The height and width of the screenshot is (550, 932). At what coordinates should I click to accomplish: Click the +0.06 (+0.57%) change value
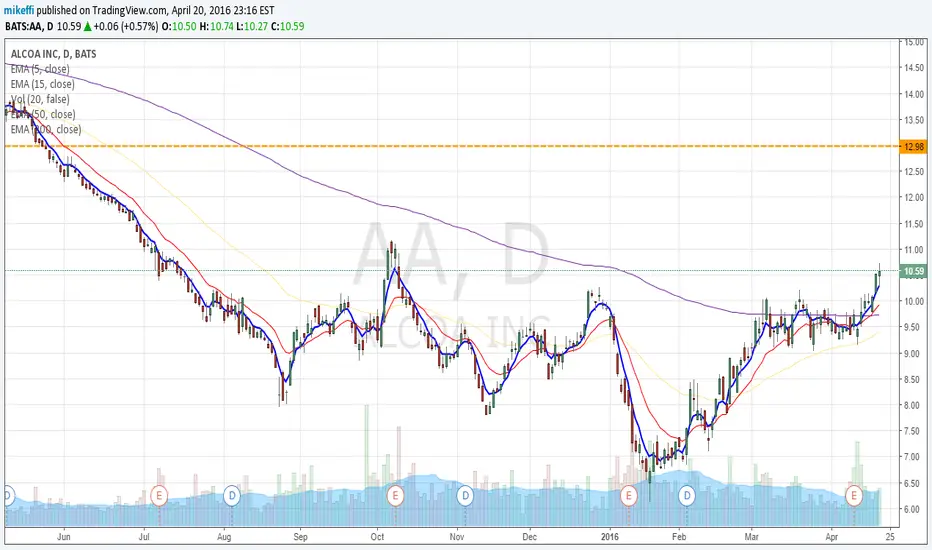(x=125, y=26)
